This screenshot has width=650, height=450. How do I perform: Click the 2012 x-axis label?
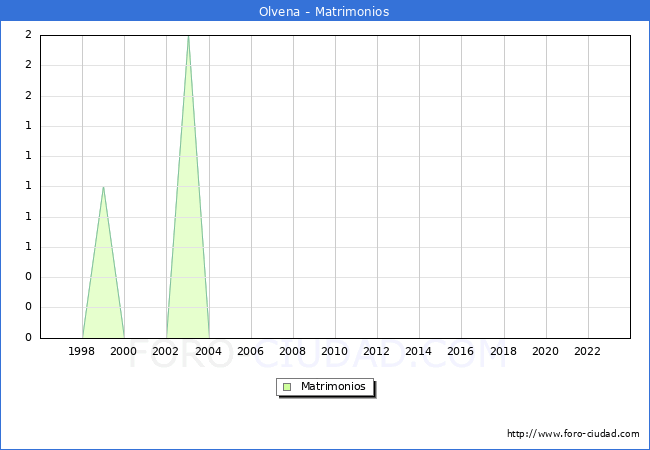[x=376, y=351]
